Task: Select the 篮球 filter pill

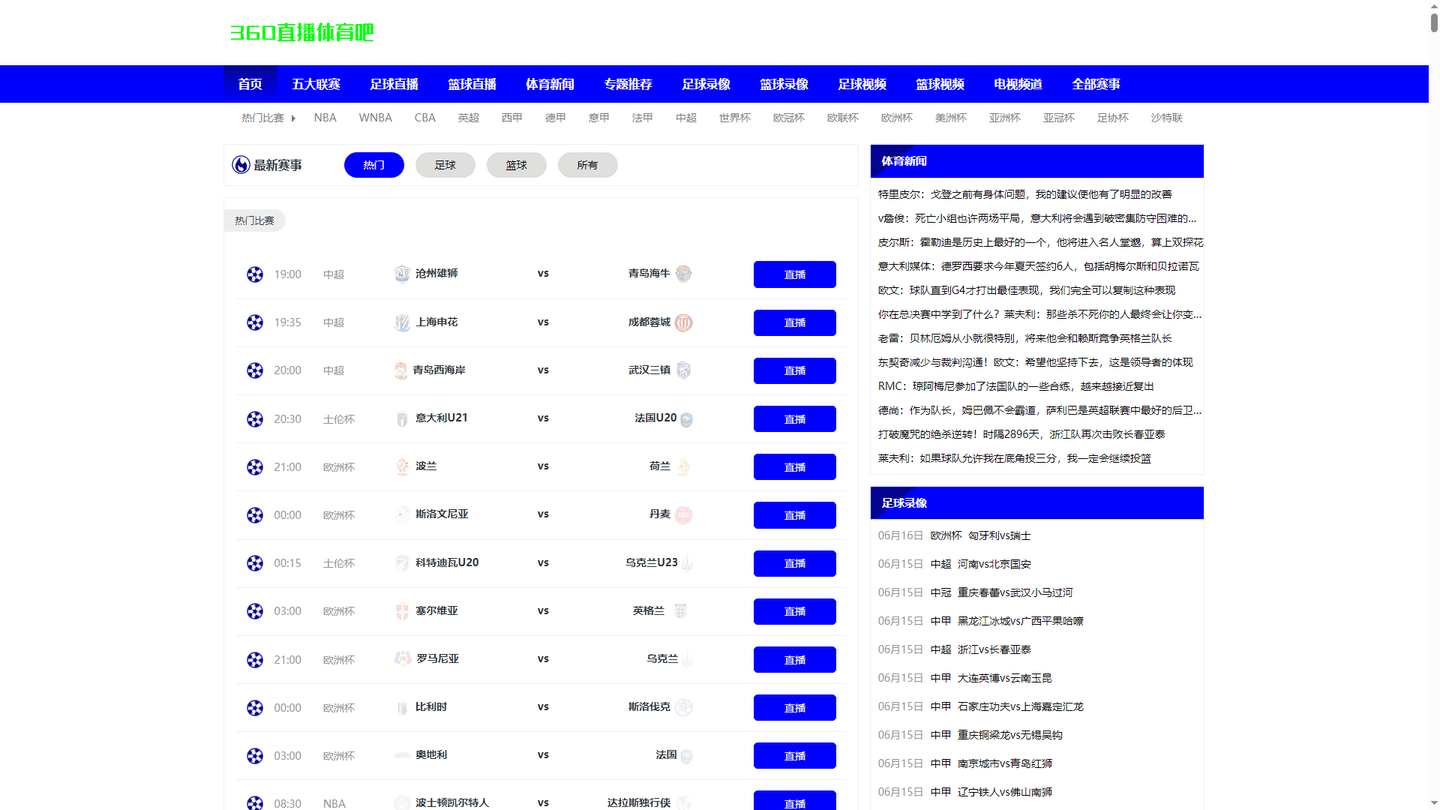Action: (x=516, y=165)
